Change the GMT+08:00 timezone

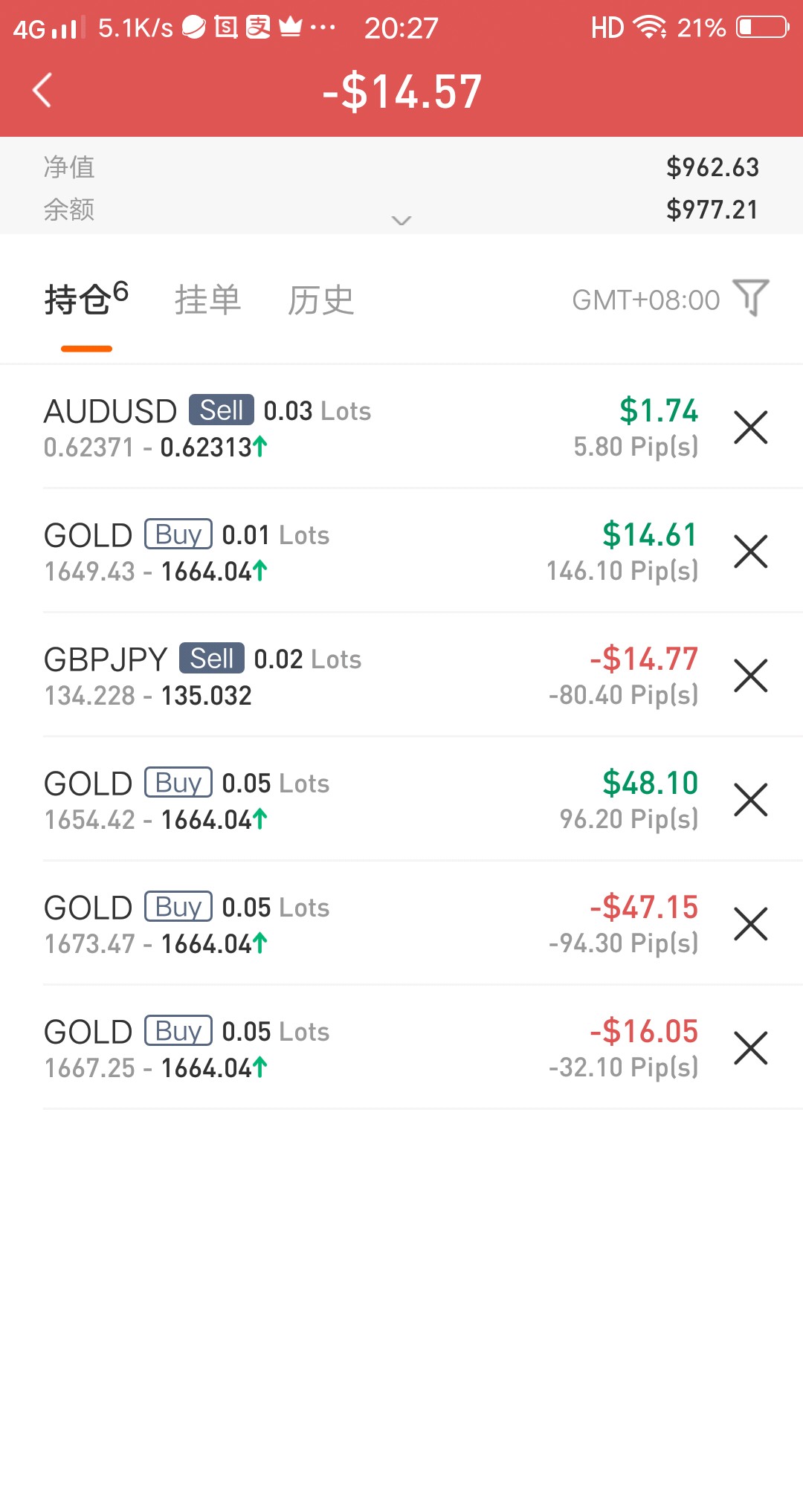[645, 300]
